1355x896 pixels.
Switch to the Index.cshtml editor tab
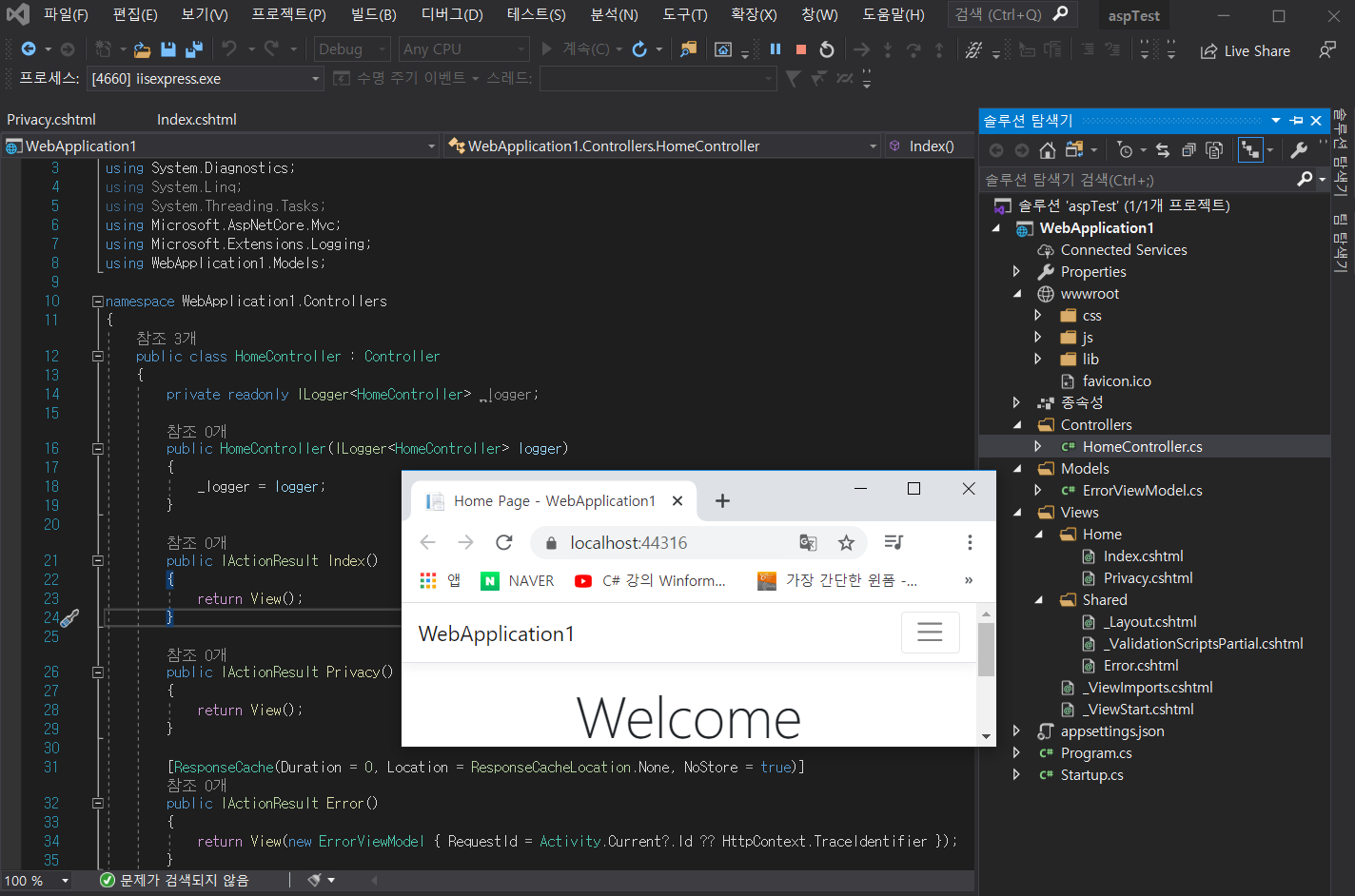pos(197,120)
